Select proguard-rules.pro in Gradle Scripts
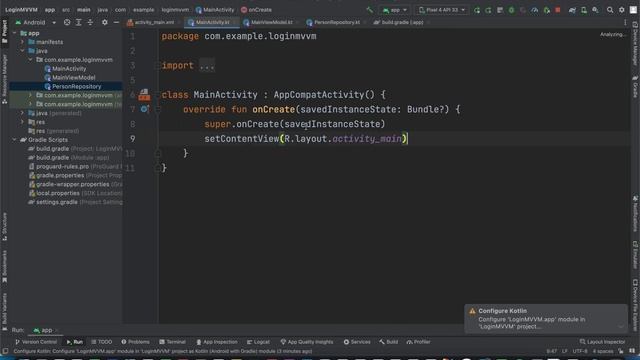The height and width of the screenshot is (360, 640). [75, 167]
